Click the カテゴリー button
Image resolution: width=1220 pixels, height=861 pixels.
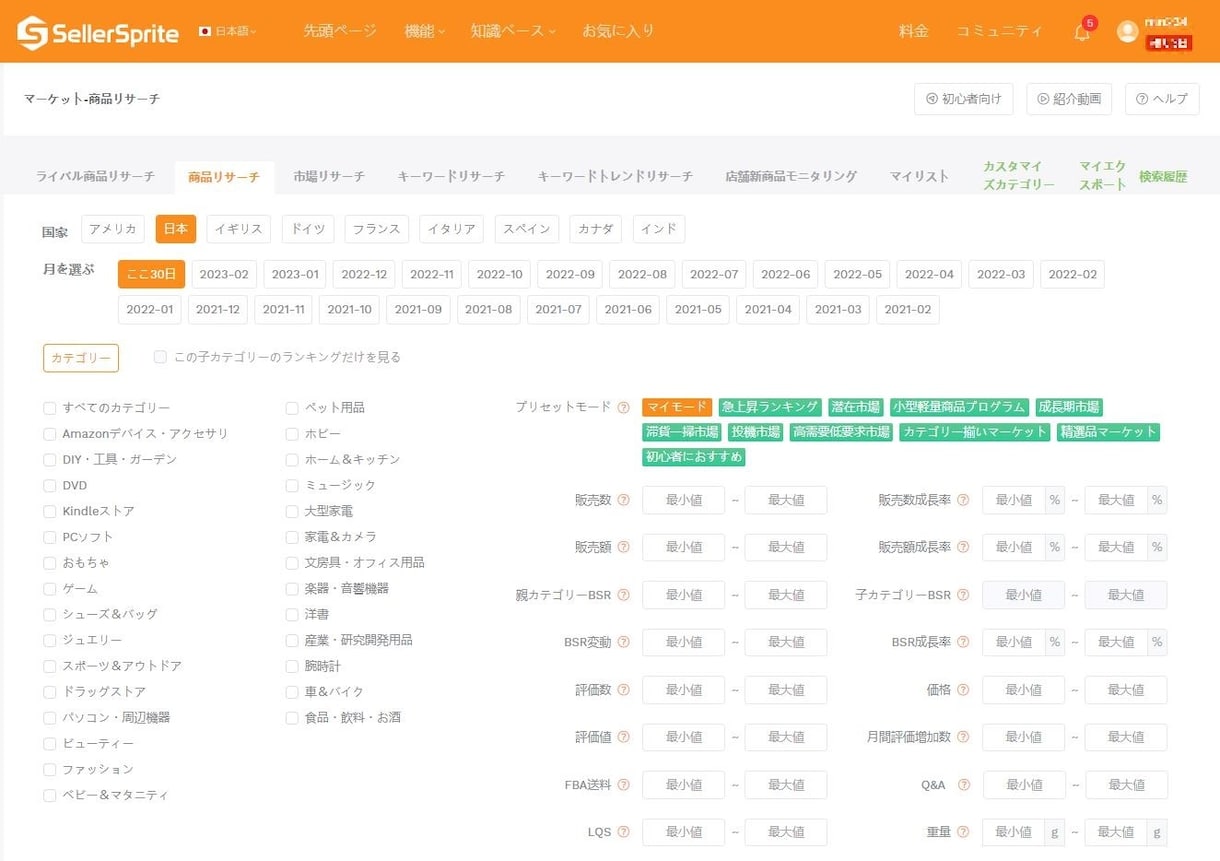(x=81, y=358)
